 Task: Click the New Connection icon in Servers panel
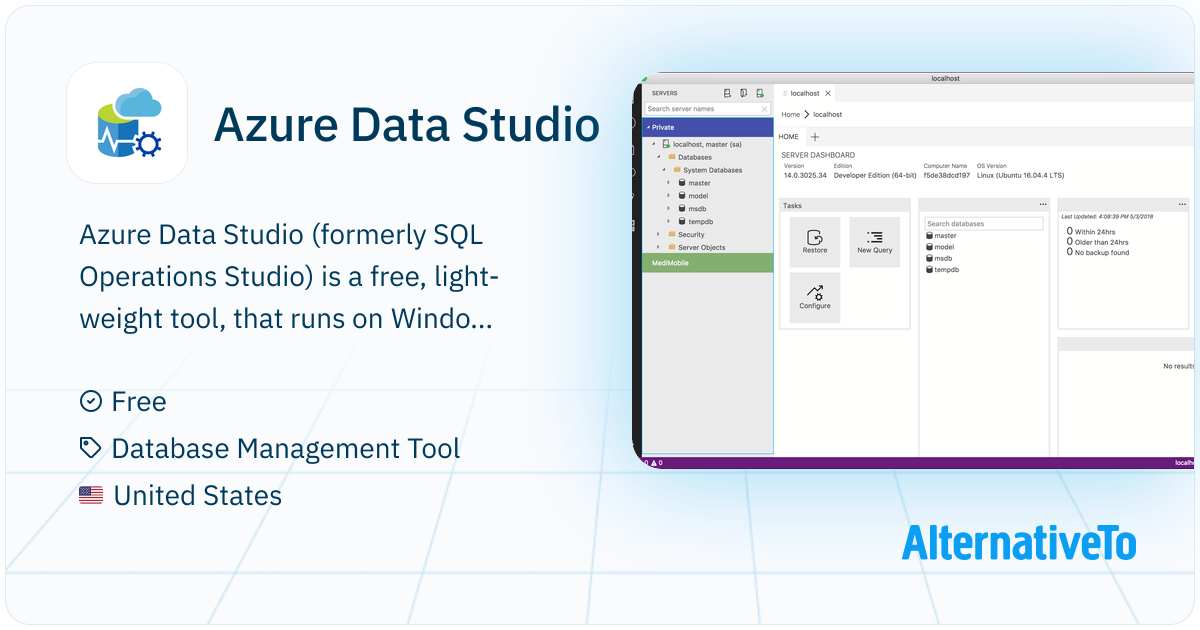[728, 93]
